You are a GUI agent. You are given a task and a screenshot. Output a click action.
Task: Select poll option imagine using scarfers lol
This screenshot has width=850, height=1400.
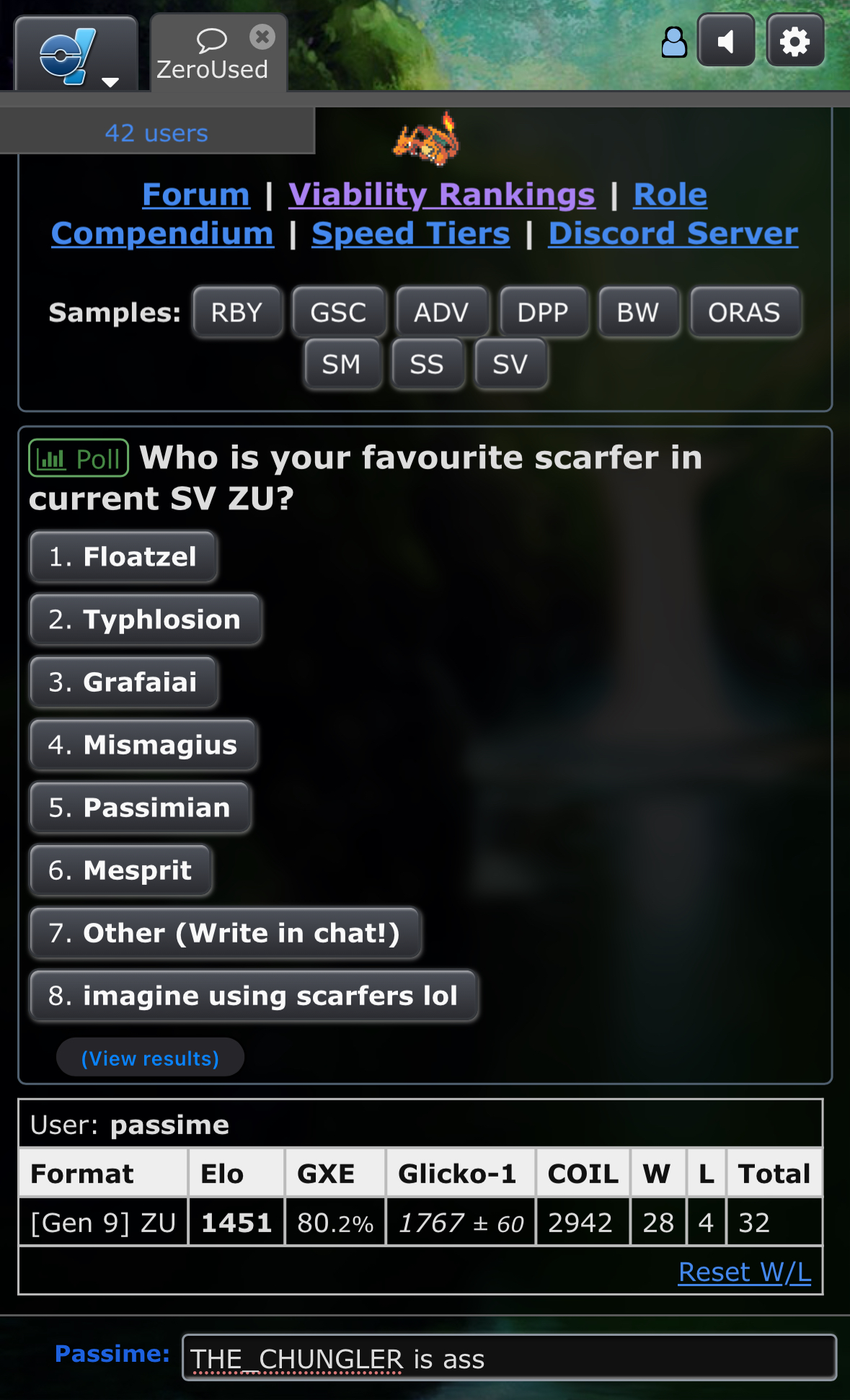[x=254, y=995]
